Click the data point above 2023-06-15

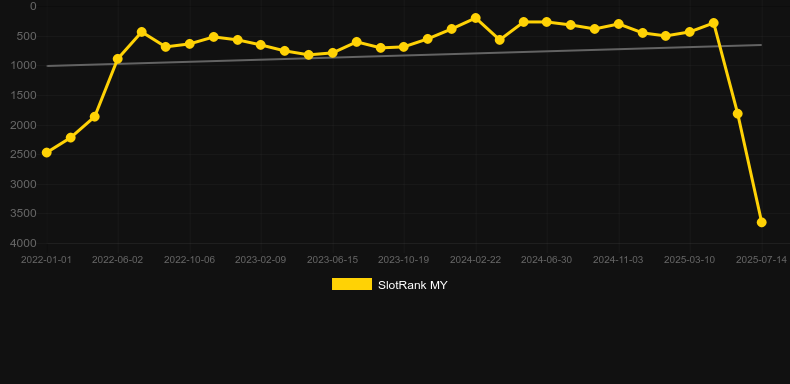pyautogui.click(x=333, y=53)
